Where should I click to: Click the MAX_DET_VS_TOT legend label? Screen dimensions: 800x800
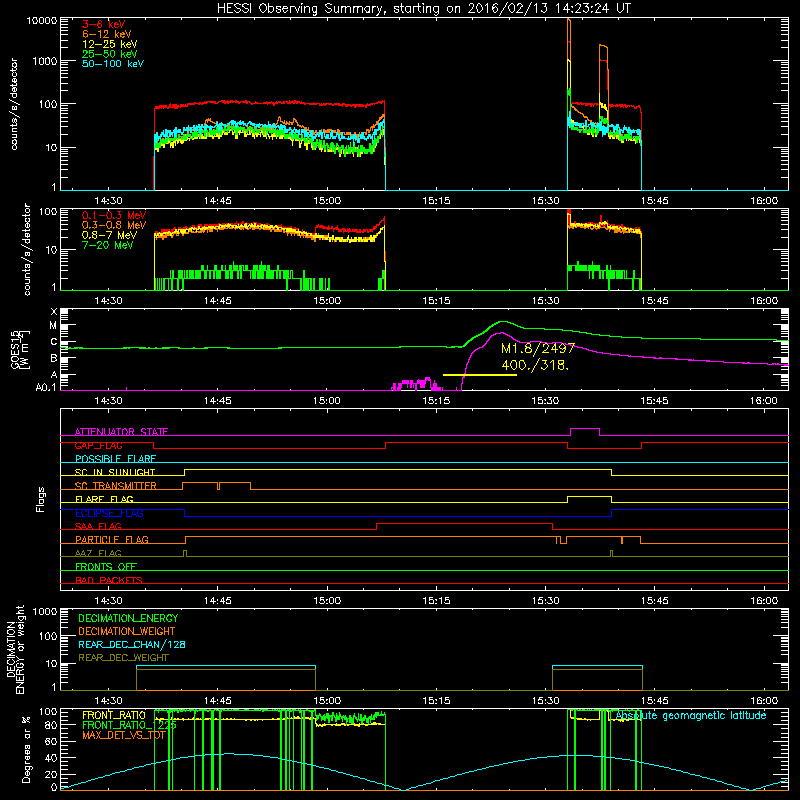(x=124, y=735)
